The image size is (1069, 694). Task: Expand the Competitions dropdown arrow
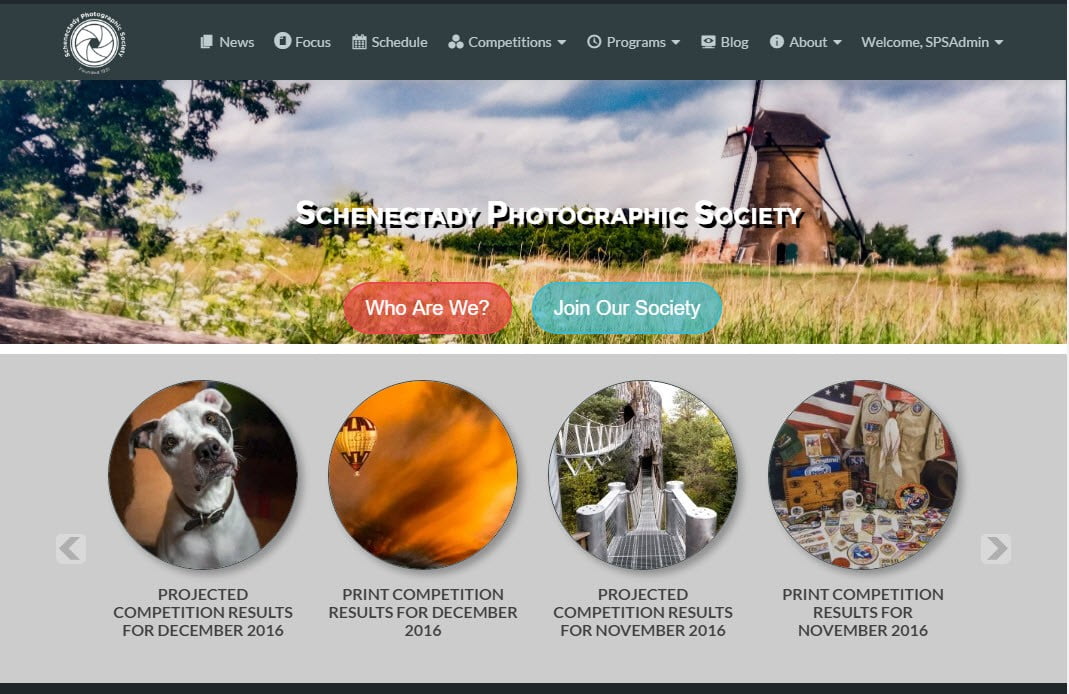[562, 43]
